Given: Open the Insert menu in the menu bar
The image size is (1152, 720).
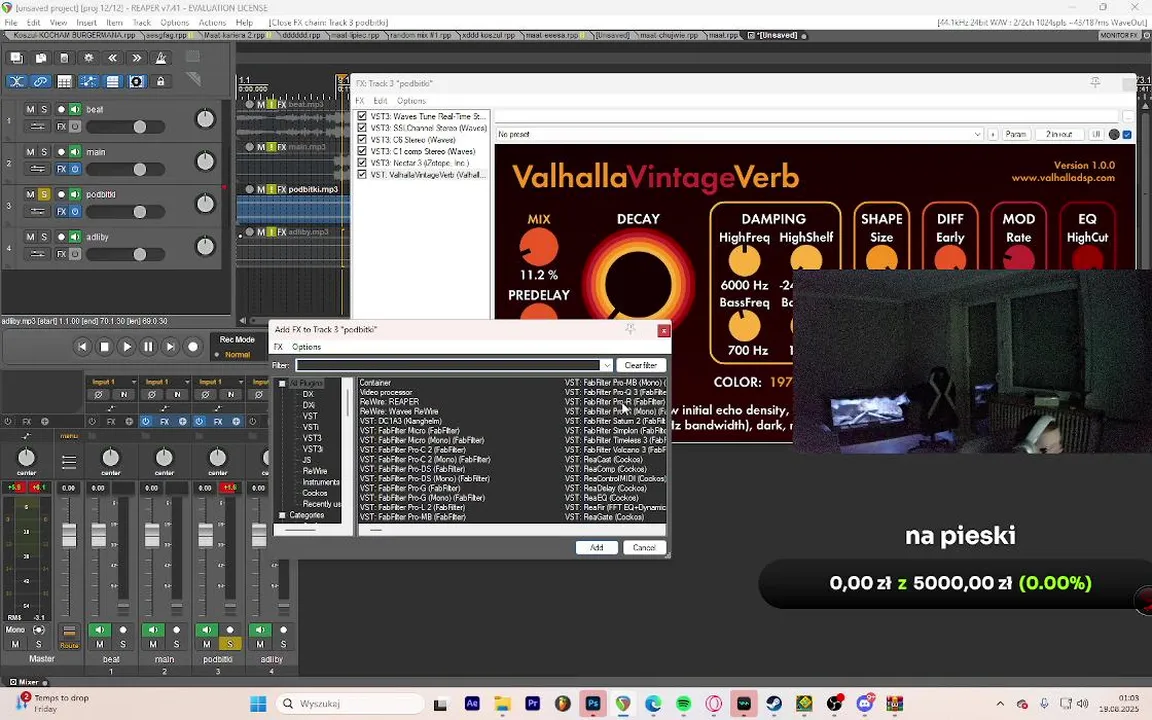Looking at the screenshot, I should pyautogui.click(x=86, y=23).
